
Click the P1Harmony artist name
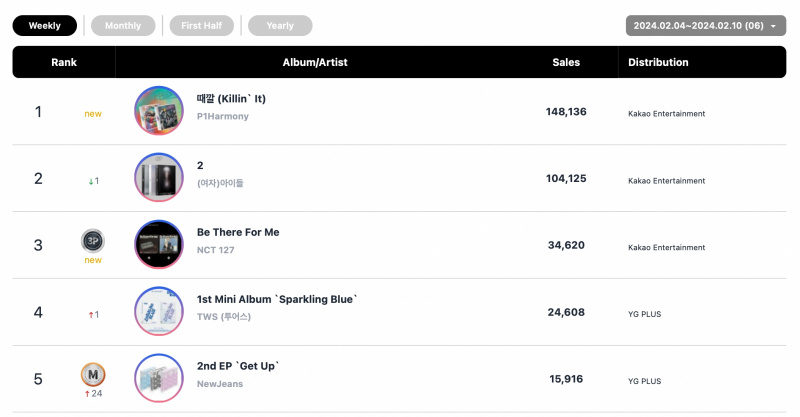tap(223, 116)
